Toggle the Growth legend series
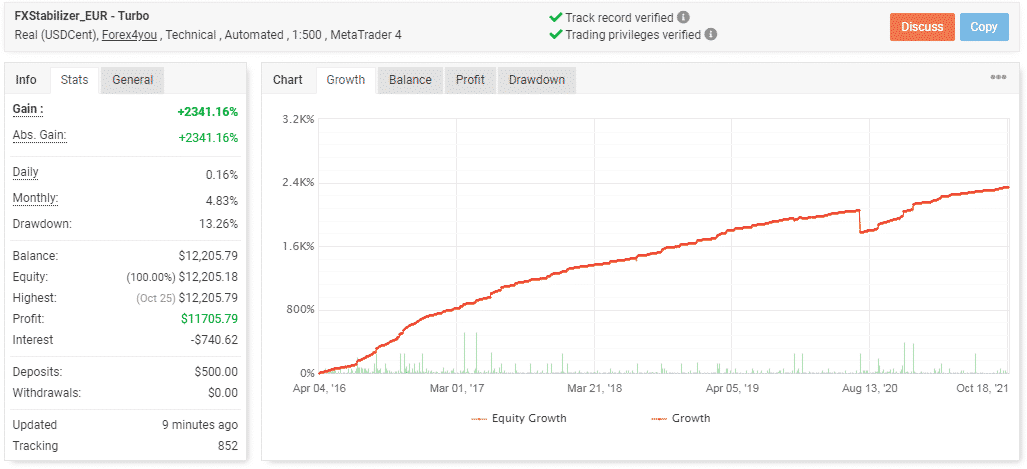This screenshot has height=469, width=1027. click(x=681, y=418)
